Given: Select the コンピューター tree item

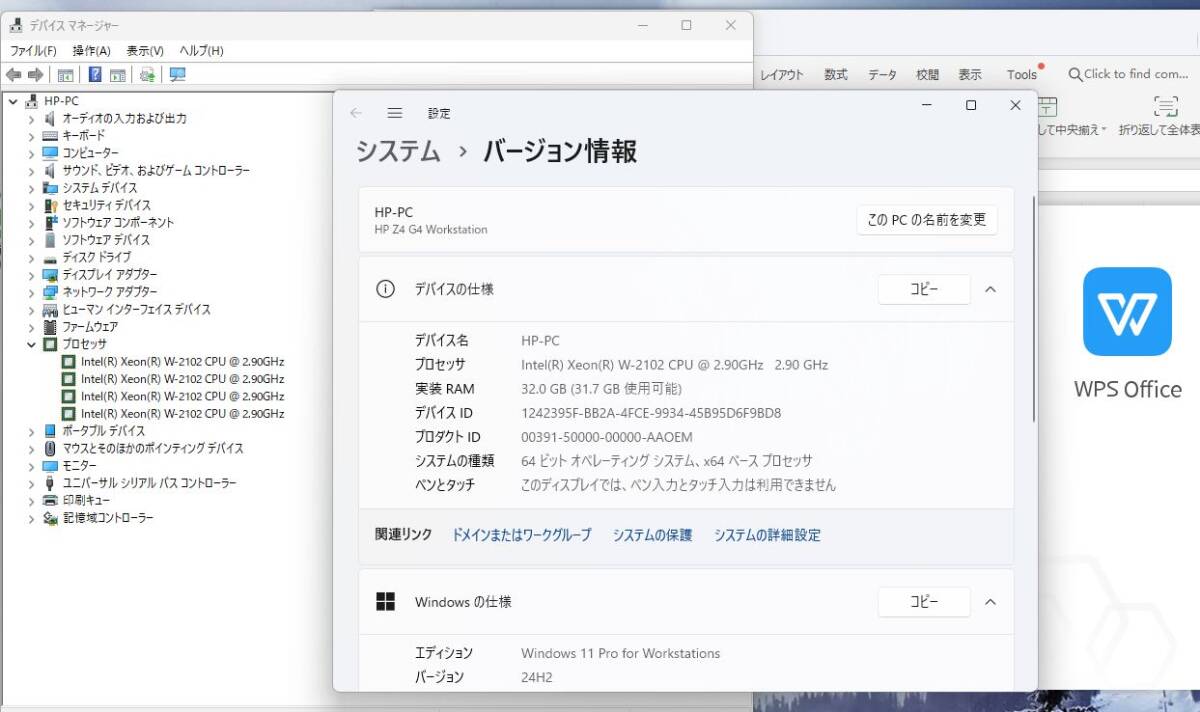Looking at the screenshot, I should [x=90, y=153].
